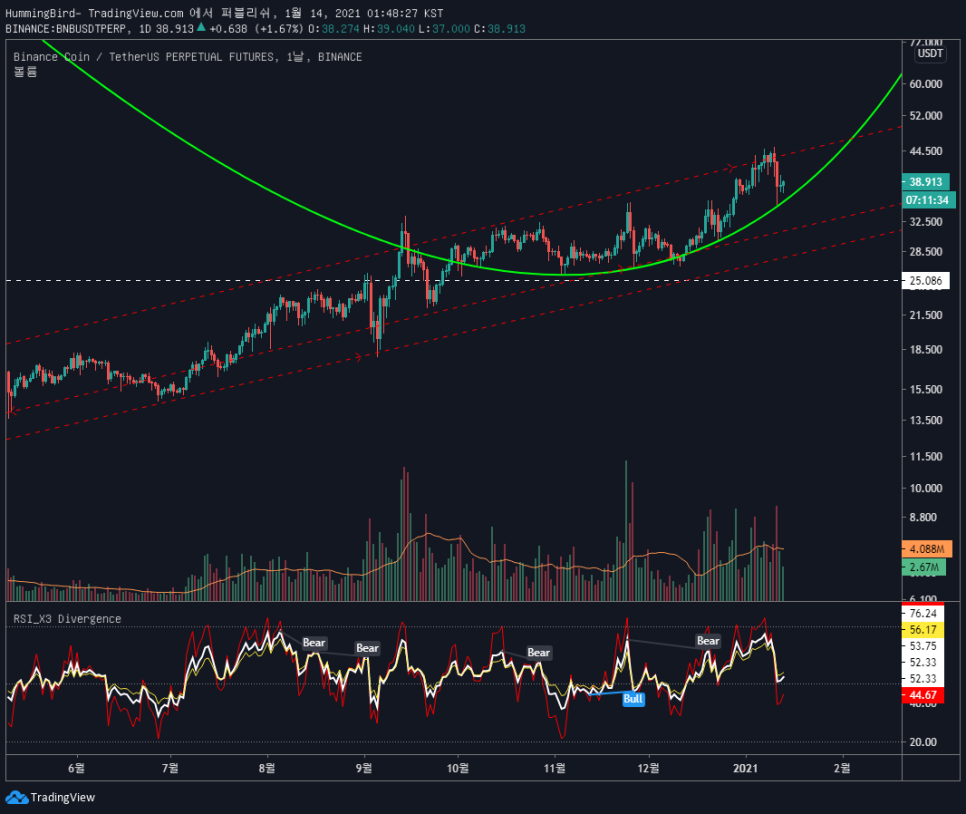Click the low value L:37.000 in header

click(x=444, y=29)
